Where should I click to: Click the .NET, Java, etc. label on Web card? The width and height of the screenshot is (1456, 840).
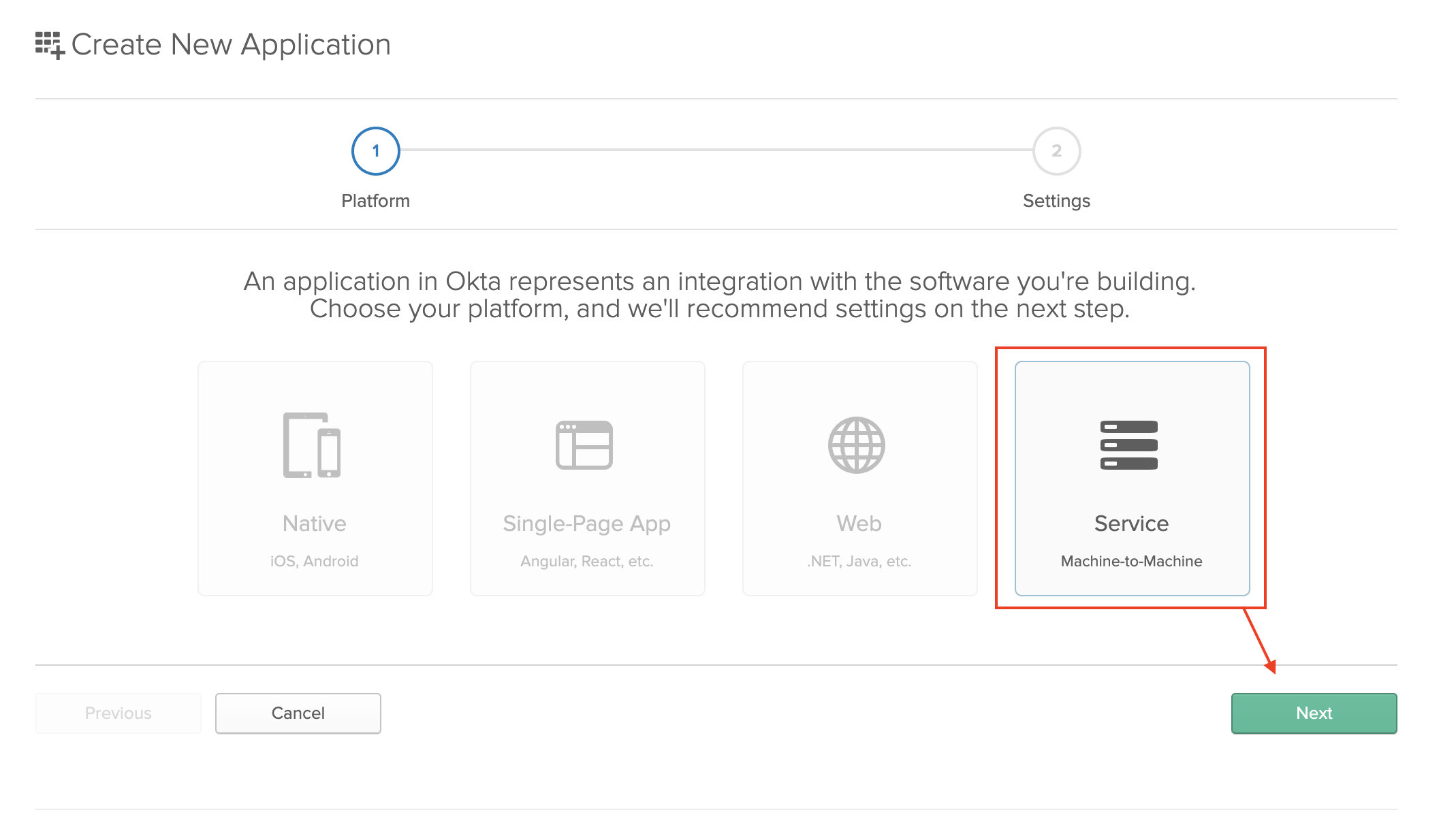click(859, 561)
